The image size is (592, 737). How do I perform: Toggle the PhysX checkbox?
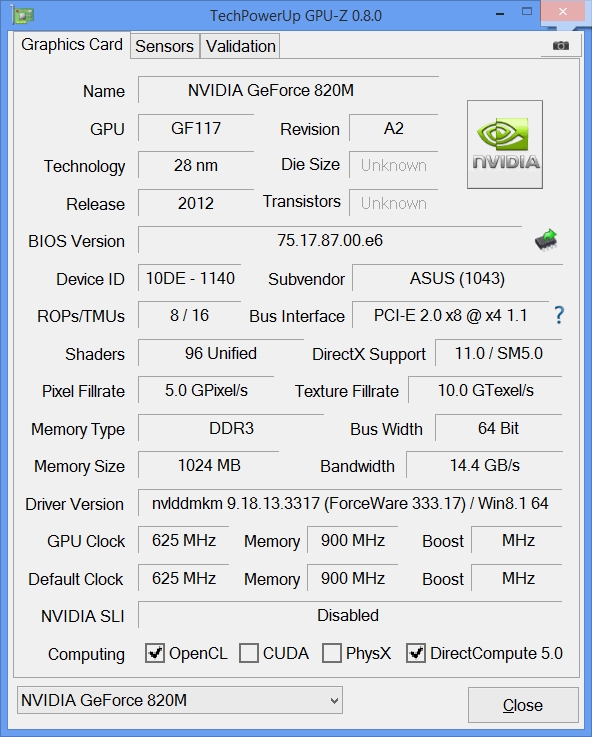click(332, 653)
